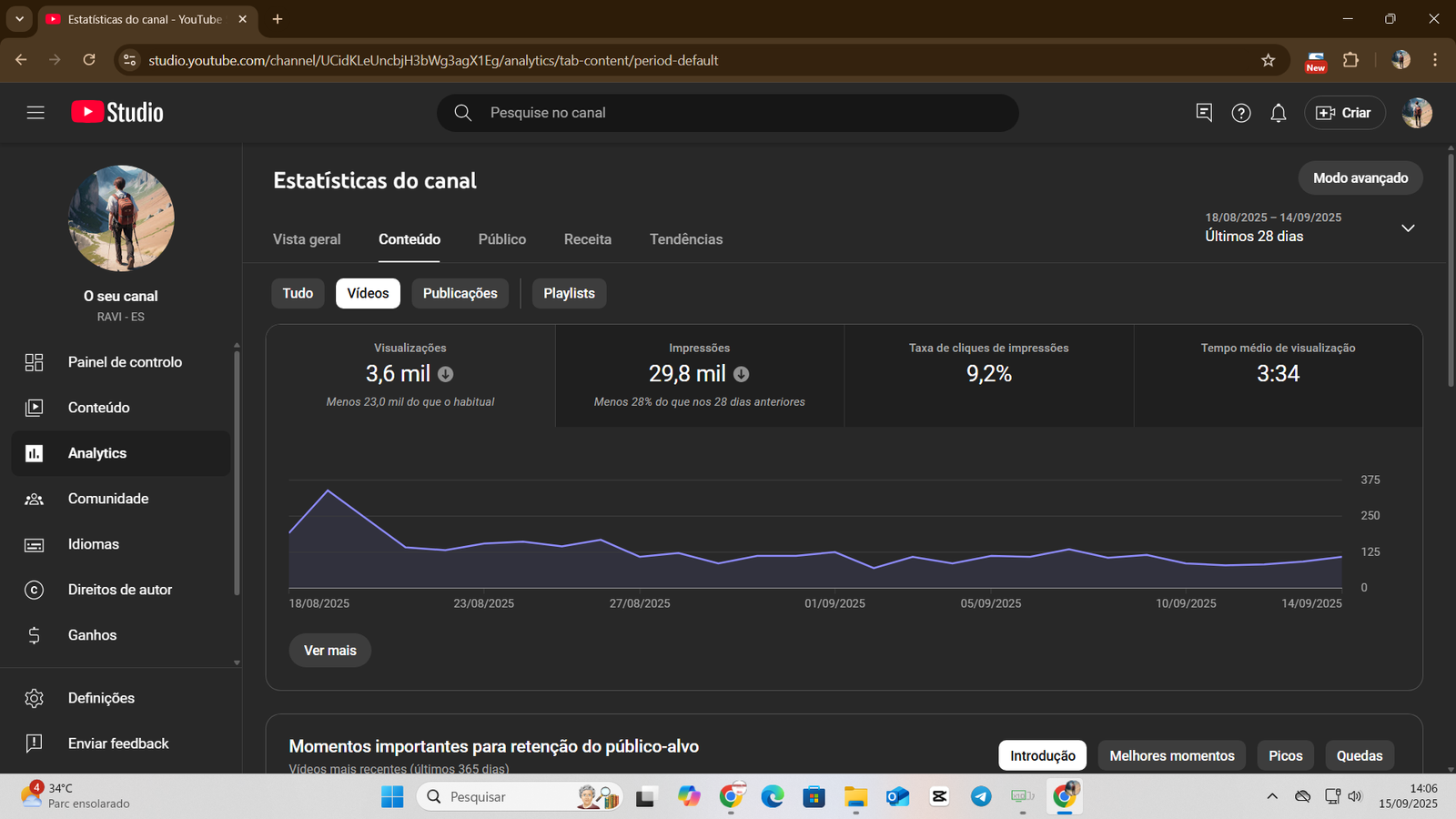Select the Tudo content filter chip
Image resolution: width=1456 pixels, height=819 pixels.
(298, 293)
